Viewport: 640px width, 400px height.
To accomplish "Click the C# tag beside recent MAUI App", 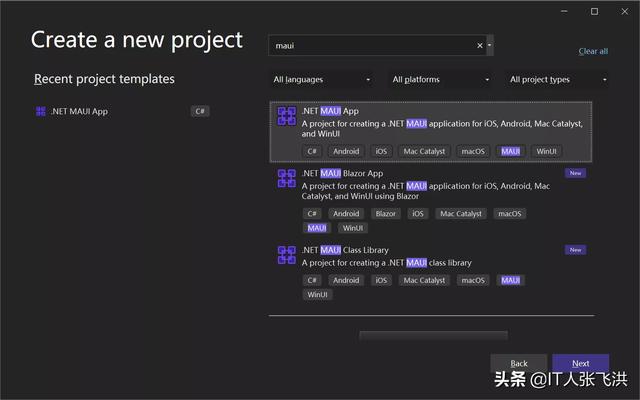I will tap(200, 111).
